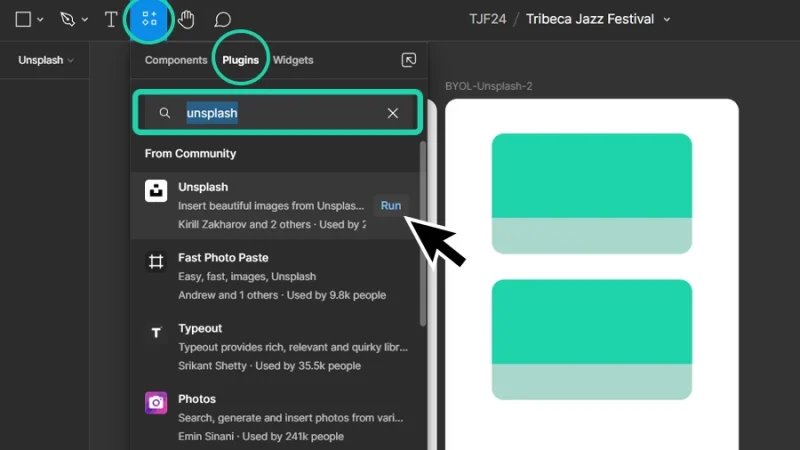Viewport: 800px width, 450px height.
Task: Select the Rectangle shape tool
Action: coord(23,19)
